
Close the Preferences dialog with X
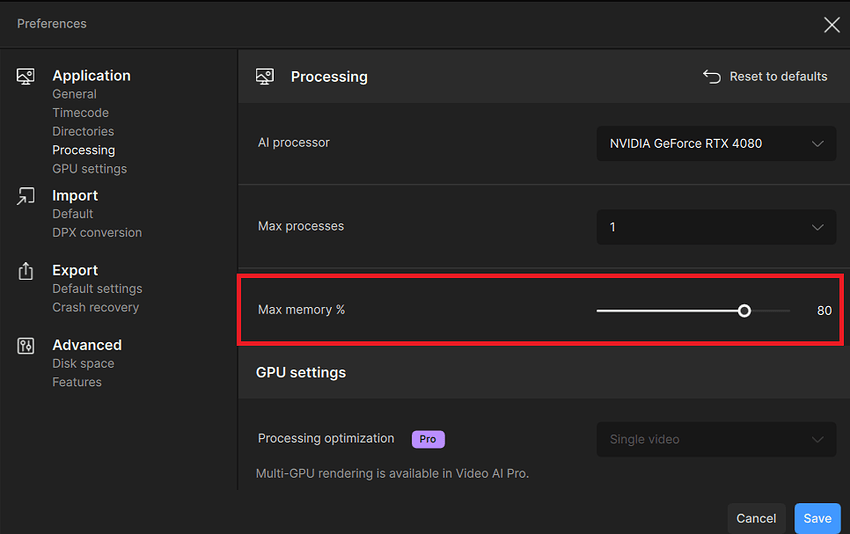[831, 25]
